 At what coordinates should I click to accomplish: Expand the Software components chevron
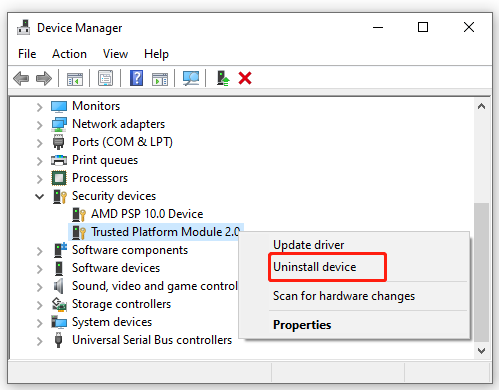39,251
